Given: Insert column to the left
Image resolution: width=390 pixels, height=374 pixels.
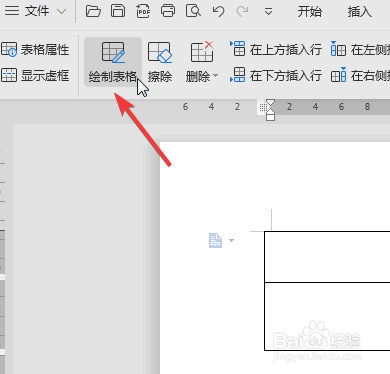Looking at the screenshot, I should coord(360,49).
